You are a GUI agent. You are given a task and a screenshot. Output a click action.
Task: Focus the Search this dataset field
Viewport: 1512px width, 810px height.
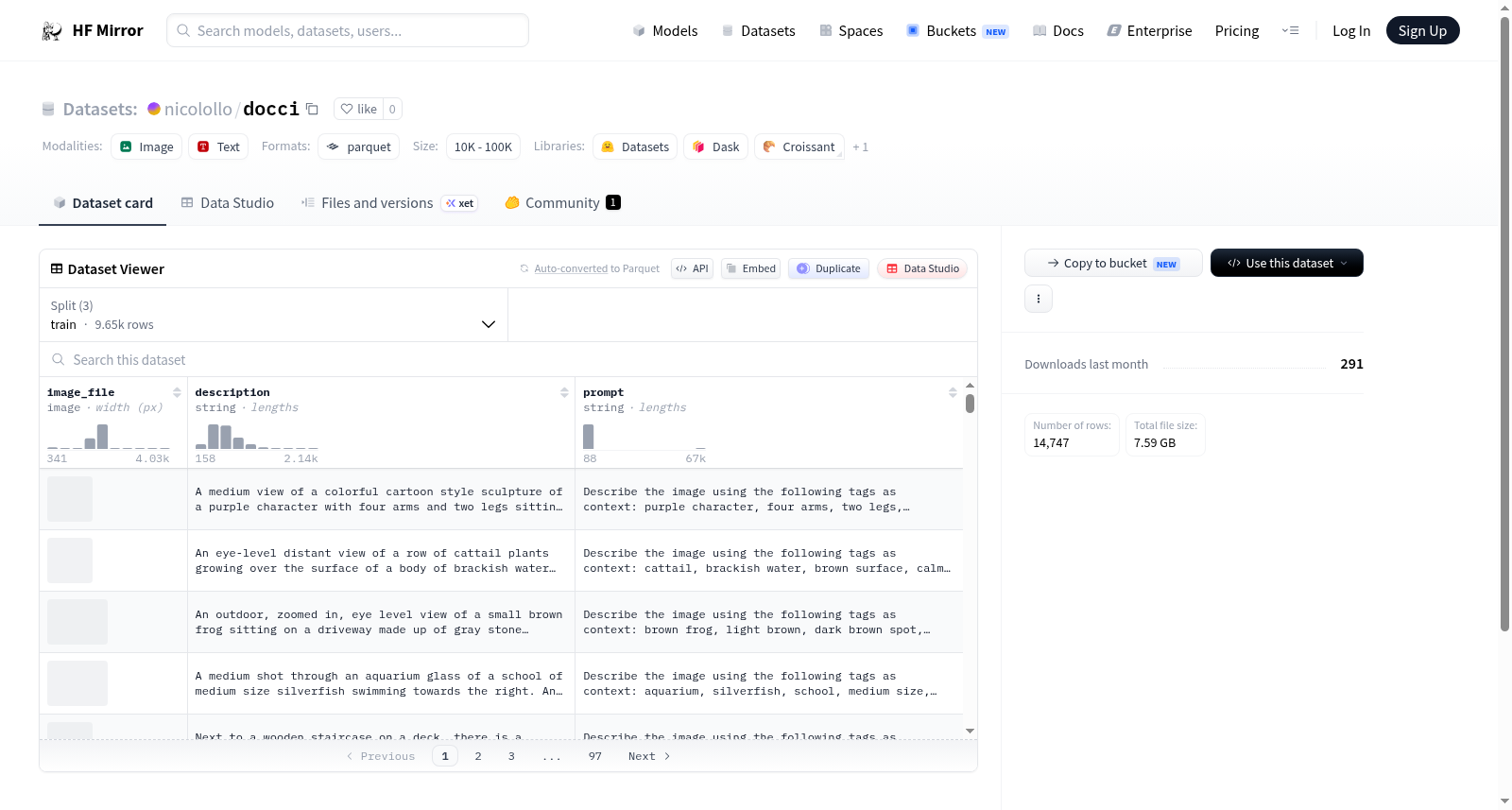tap(508, 359)
